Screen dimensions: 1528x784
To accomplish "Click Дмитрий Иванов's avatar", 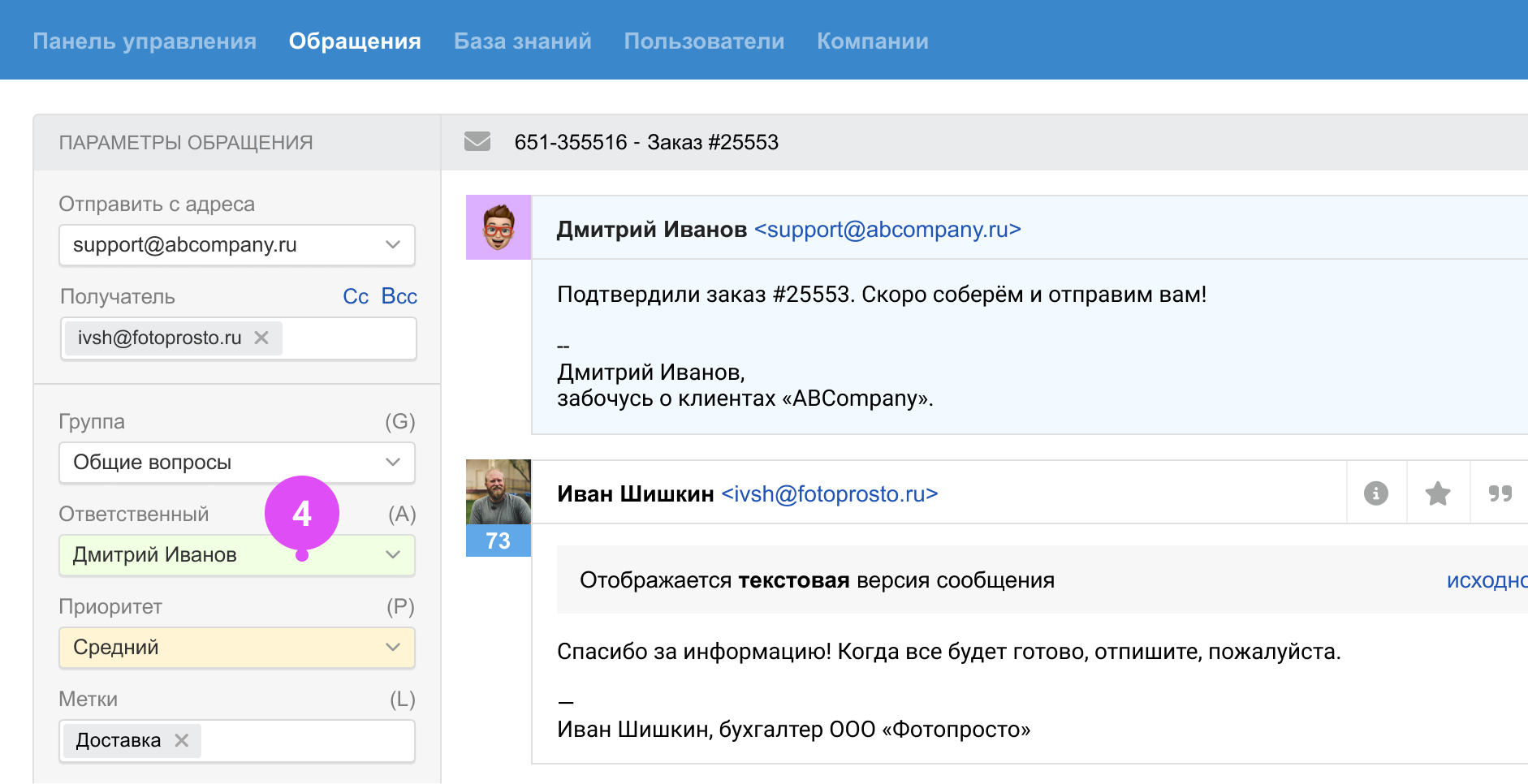I will pyautogui.click(x=499, y=227).
